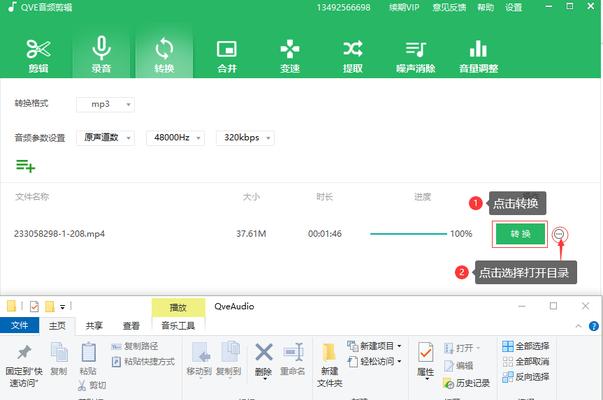Viewport: 603px width, 400px height.
Task: Switch to 共享 tab in Explorer
Action: (x=94, y=326)
